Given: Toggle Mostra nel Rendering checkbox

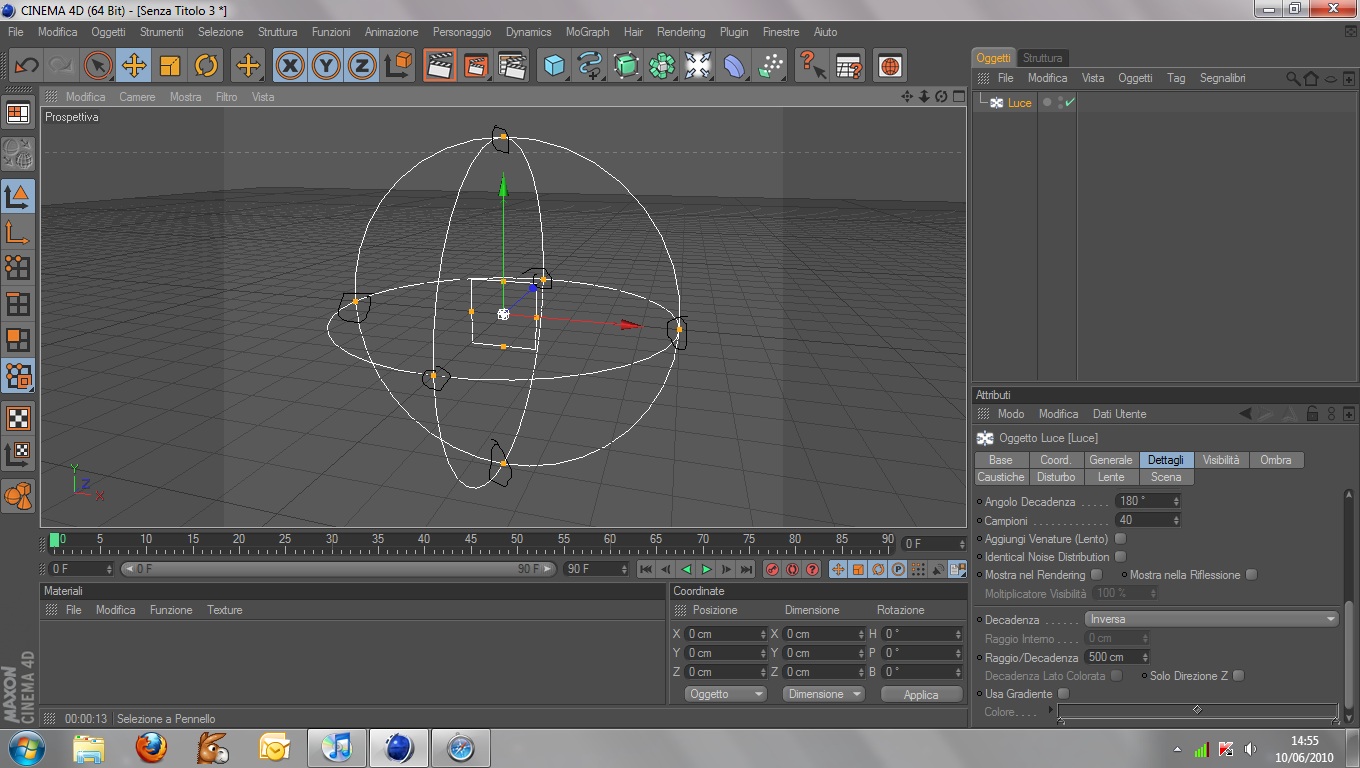Looking at the screenshot, I should click(x=1096, y=575).
